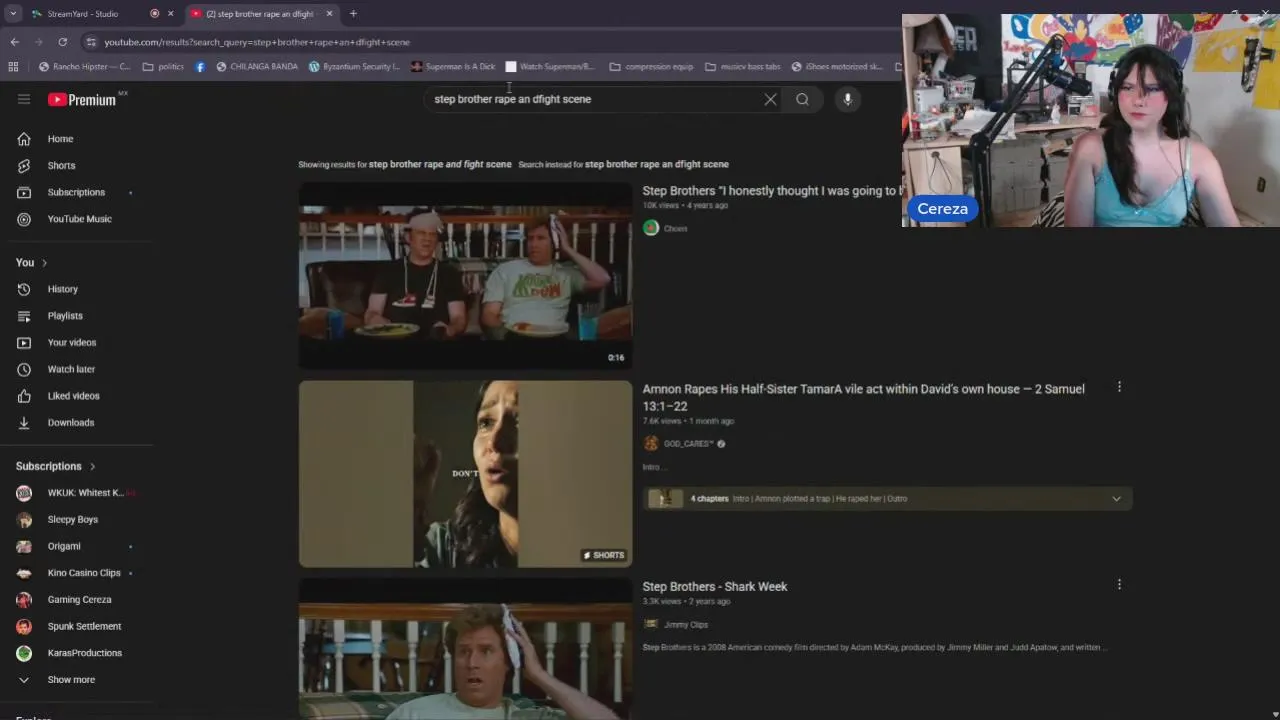1280x720 pixels.
Task: Start voice search with the microphone icon
Action: click(x=847, y=99)
